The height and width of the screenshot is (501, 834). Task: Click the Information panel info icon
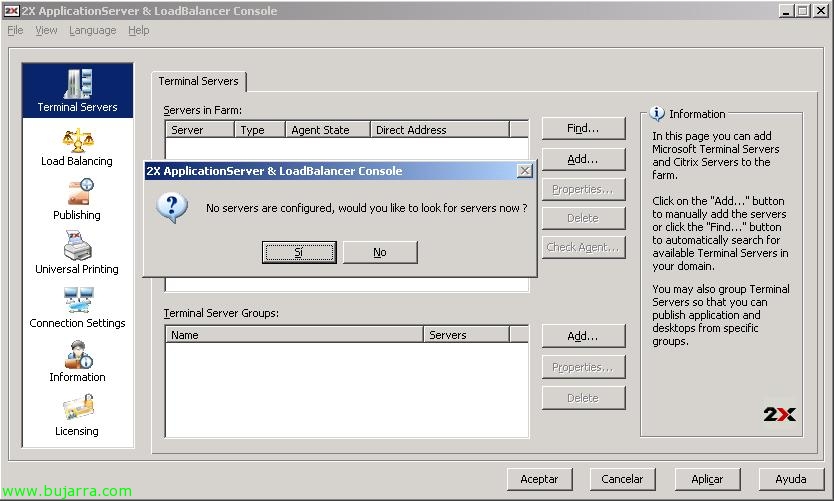(657, 113)
